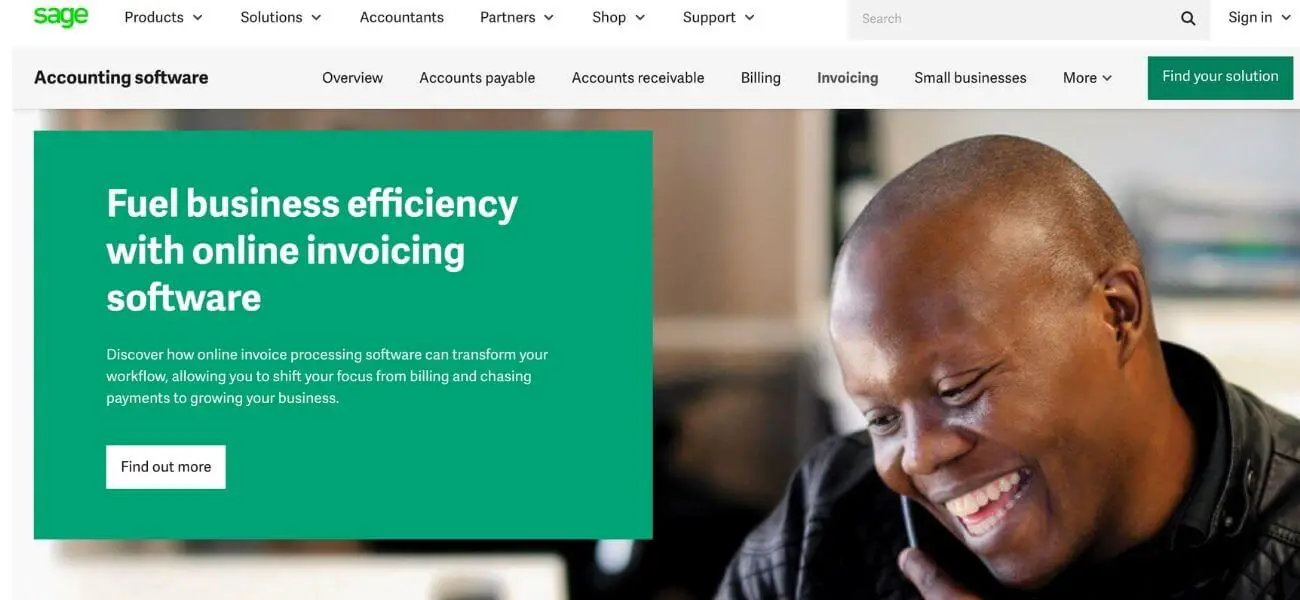This screenshot has width=1300, height=600.
Task: Click the Find your solution button
Action: coord(1220,77)
